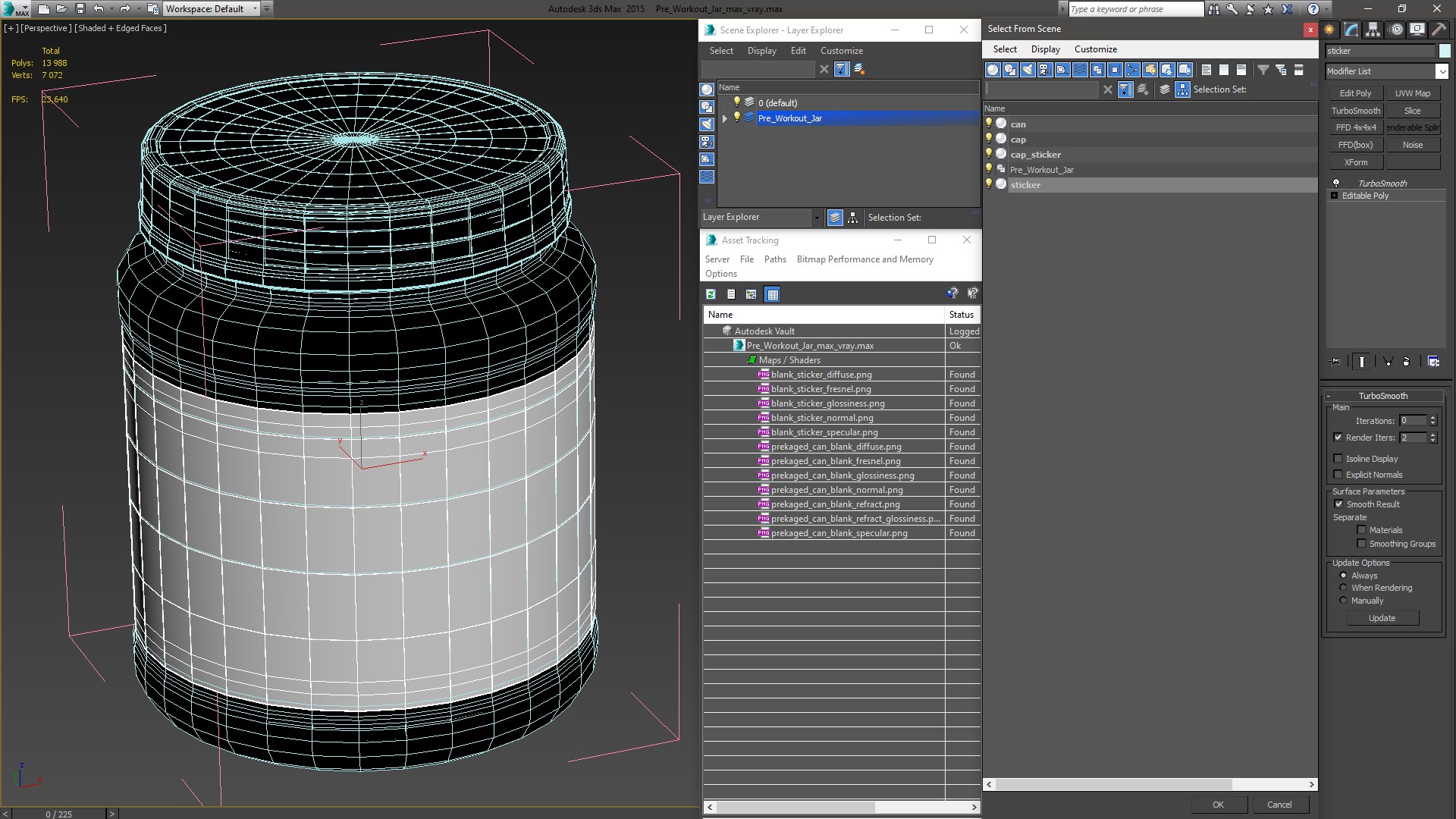Open the Create command panel tab
The width and height of the screenshot is (1456, 819).
(1329, 30)
